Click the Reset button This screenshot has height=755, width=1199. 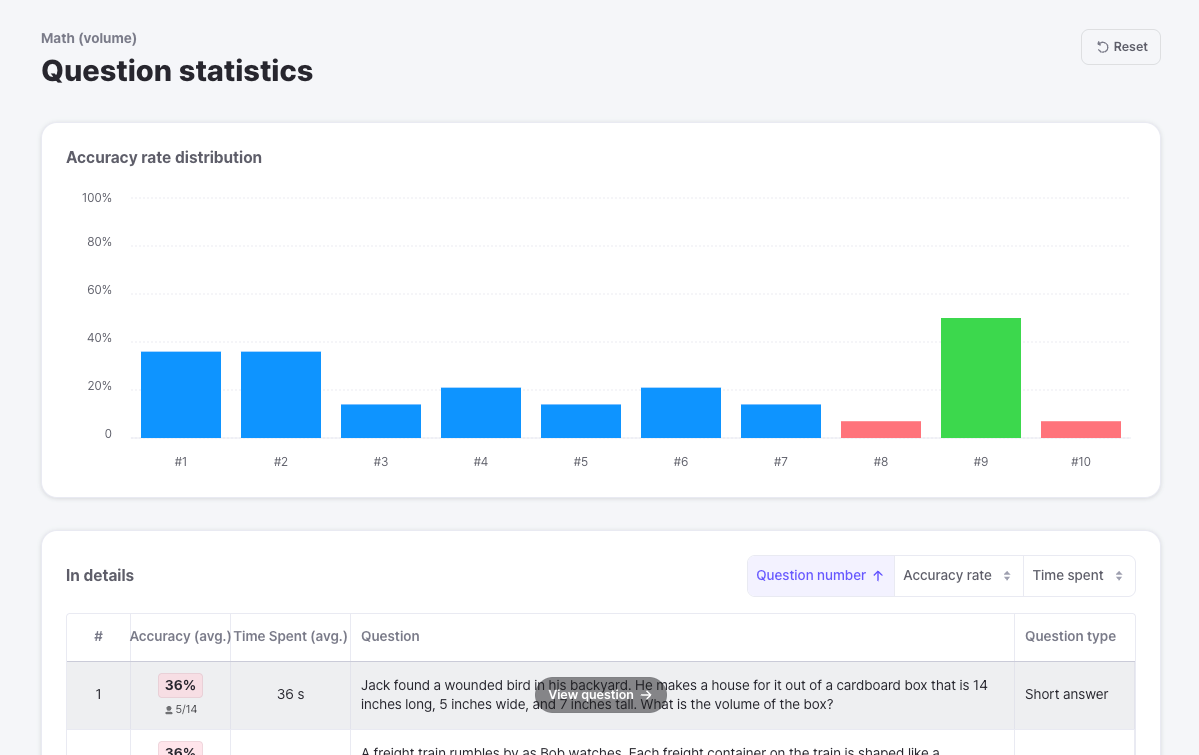coord(1120,47)
